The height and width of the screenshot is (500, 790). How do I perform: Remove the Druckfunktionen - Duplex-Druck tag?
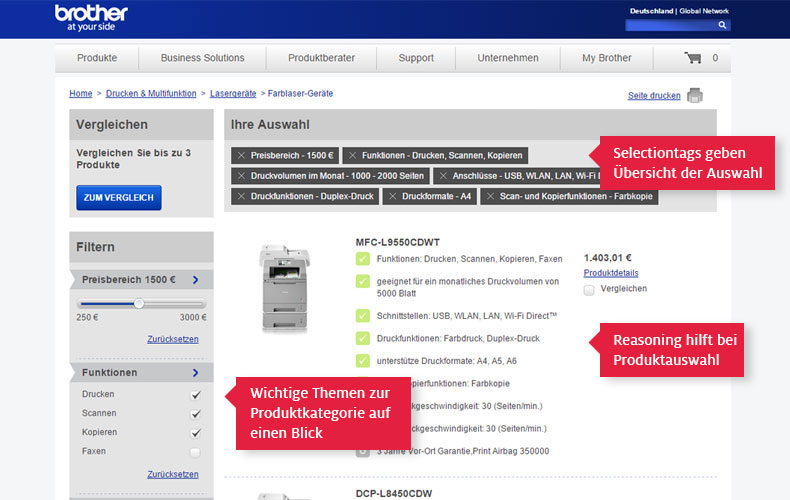point(241,196)
